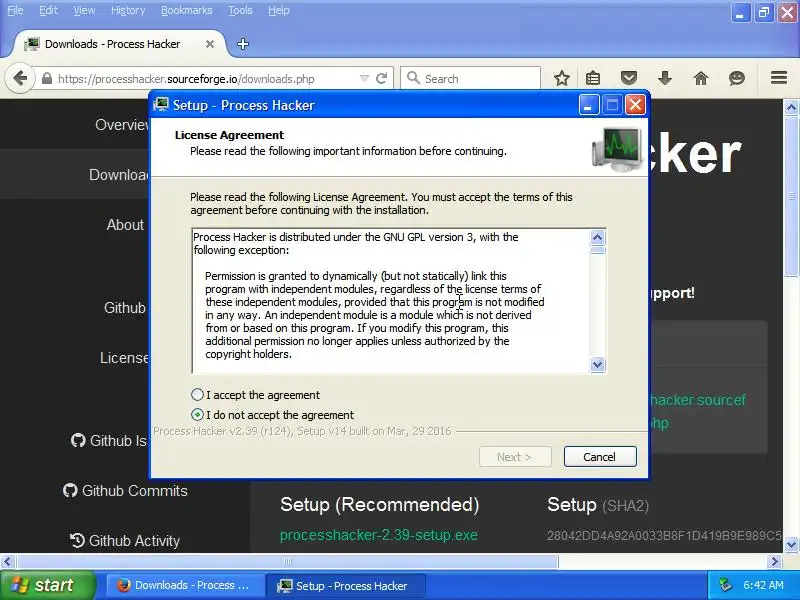Click the page vertical scrollbar thumb

pyautogui.click(x=791, y=196)
